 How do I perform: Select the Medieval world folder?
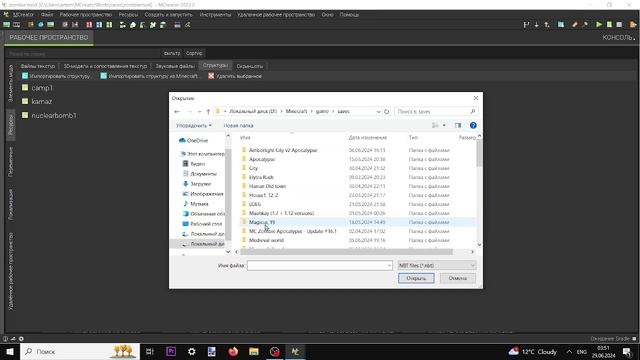266,240
